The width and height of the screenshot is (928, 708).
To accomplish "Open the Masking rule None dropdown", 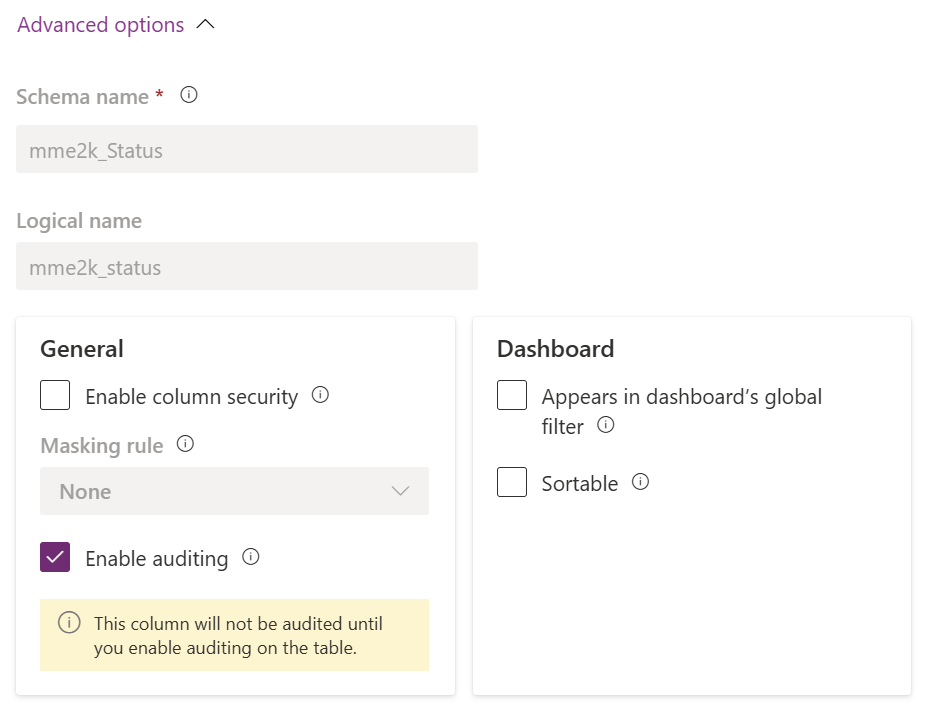I will 234,491.
